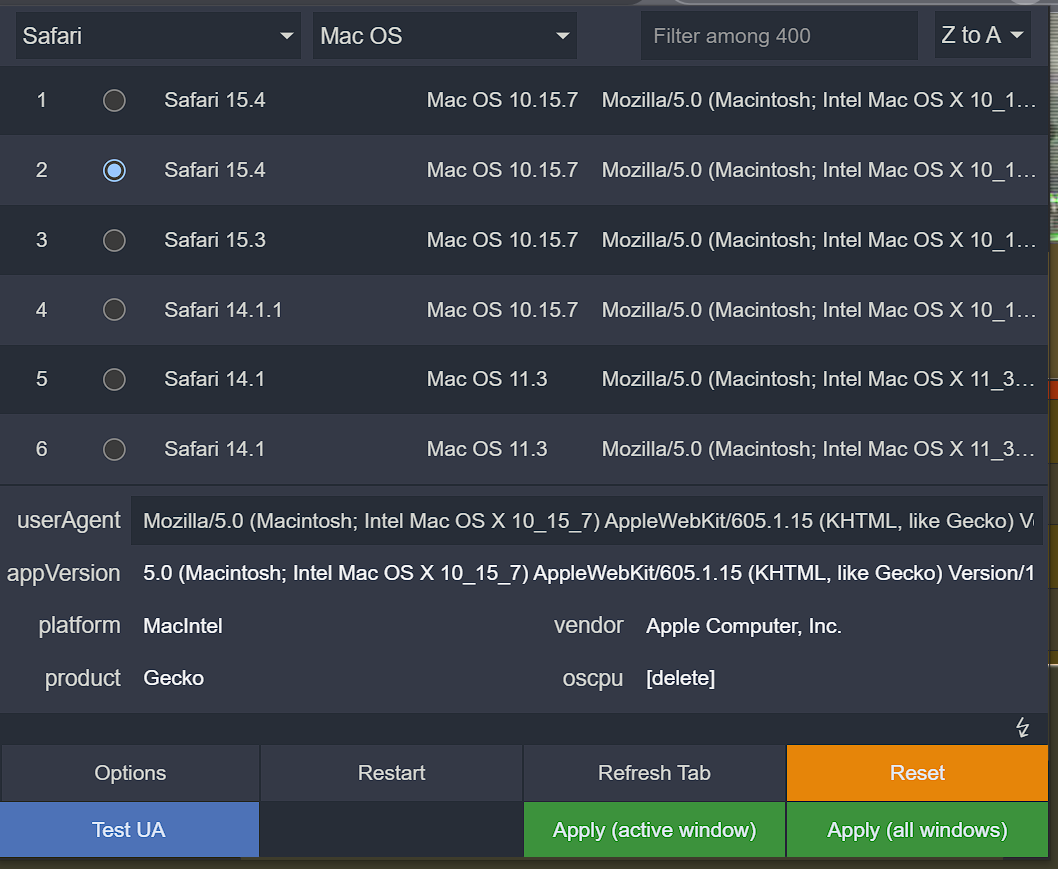This screenshot has height=869, width=1058.
Task: Open the Mac OS dropdown
Action: point(444,36)
